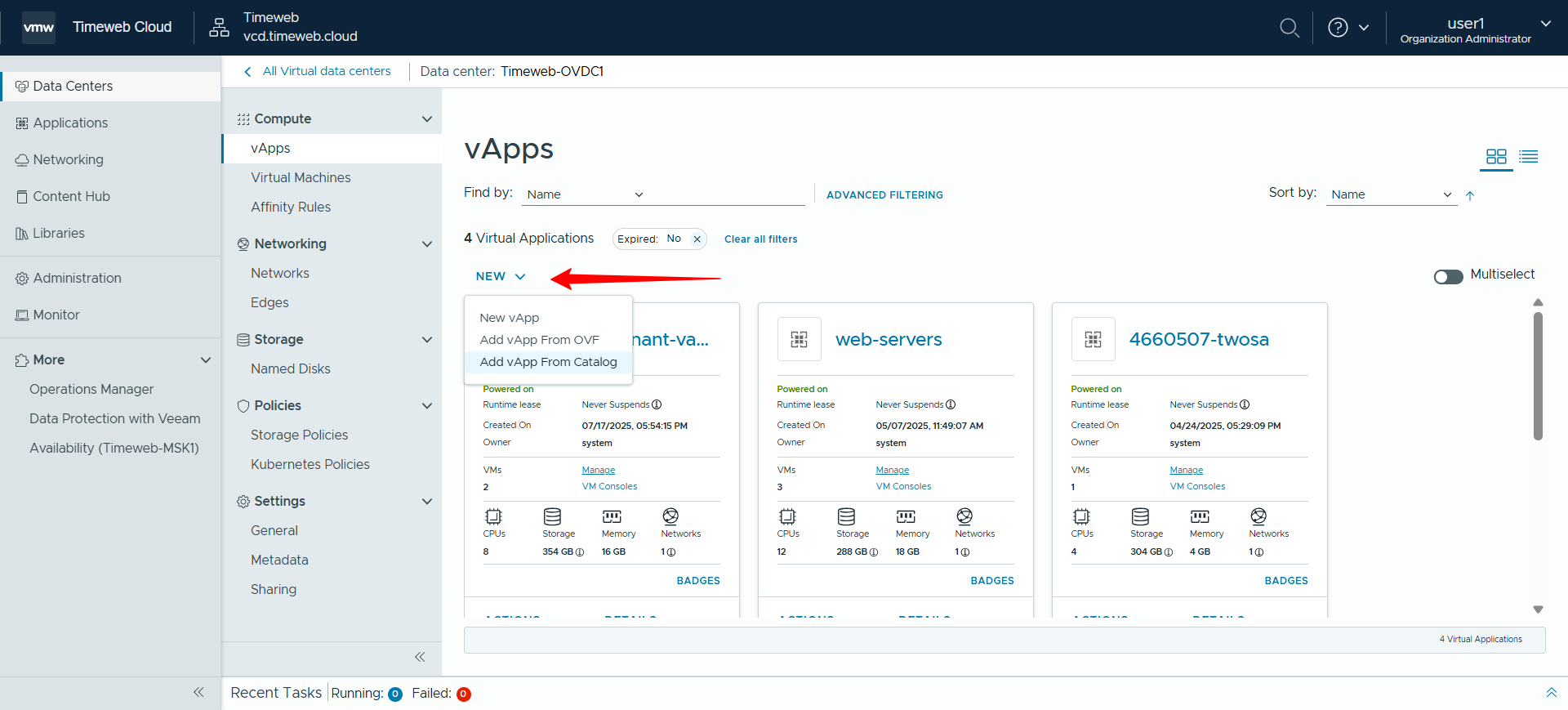1568x710 pixels.
Task: Open Data Protection with Veeam
Action: click(x=114, y=418)
